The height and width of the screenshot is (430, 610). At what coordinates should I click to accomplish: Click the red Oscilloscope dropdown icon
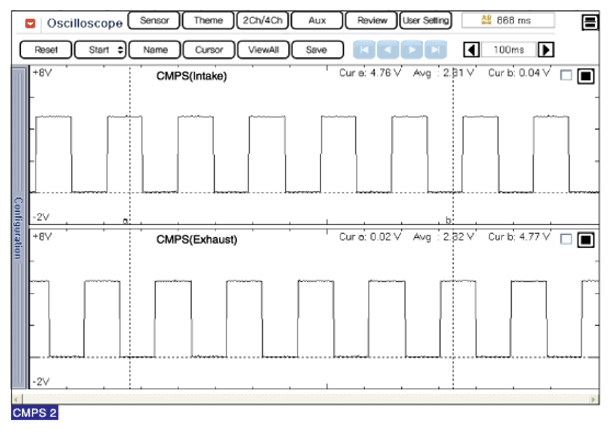click(30, 20)
